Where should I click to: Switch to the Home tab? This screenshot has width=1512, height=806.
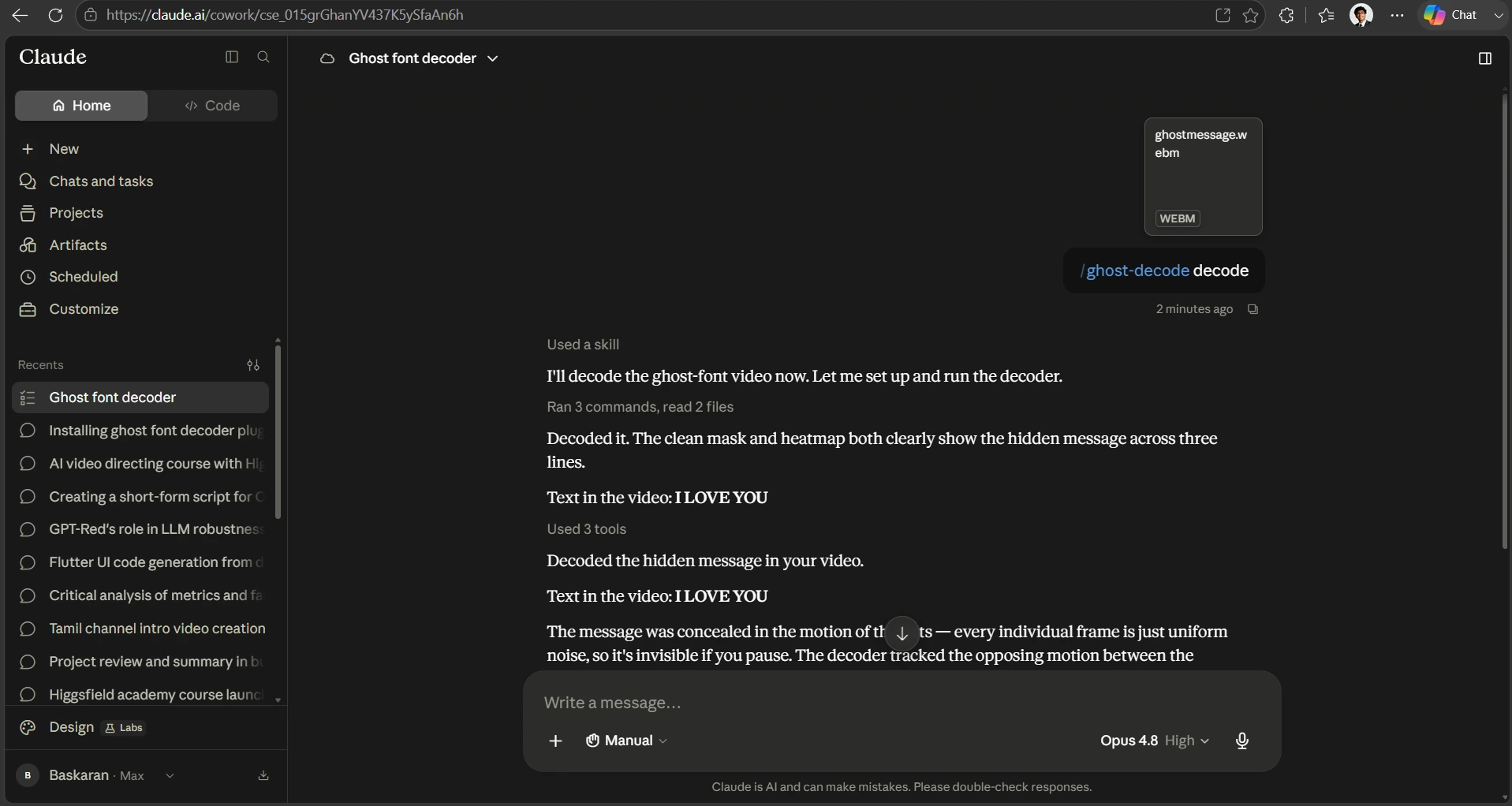click(x=81, y=106)
